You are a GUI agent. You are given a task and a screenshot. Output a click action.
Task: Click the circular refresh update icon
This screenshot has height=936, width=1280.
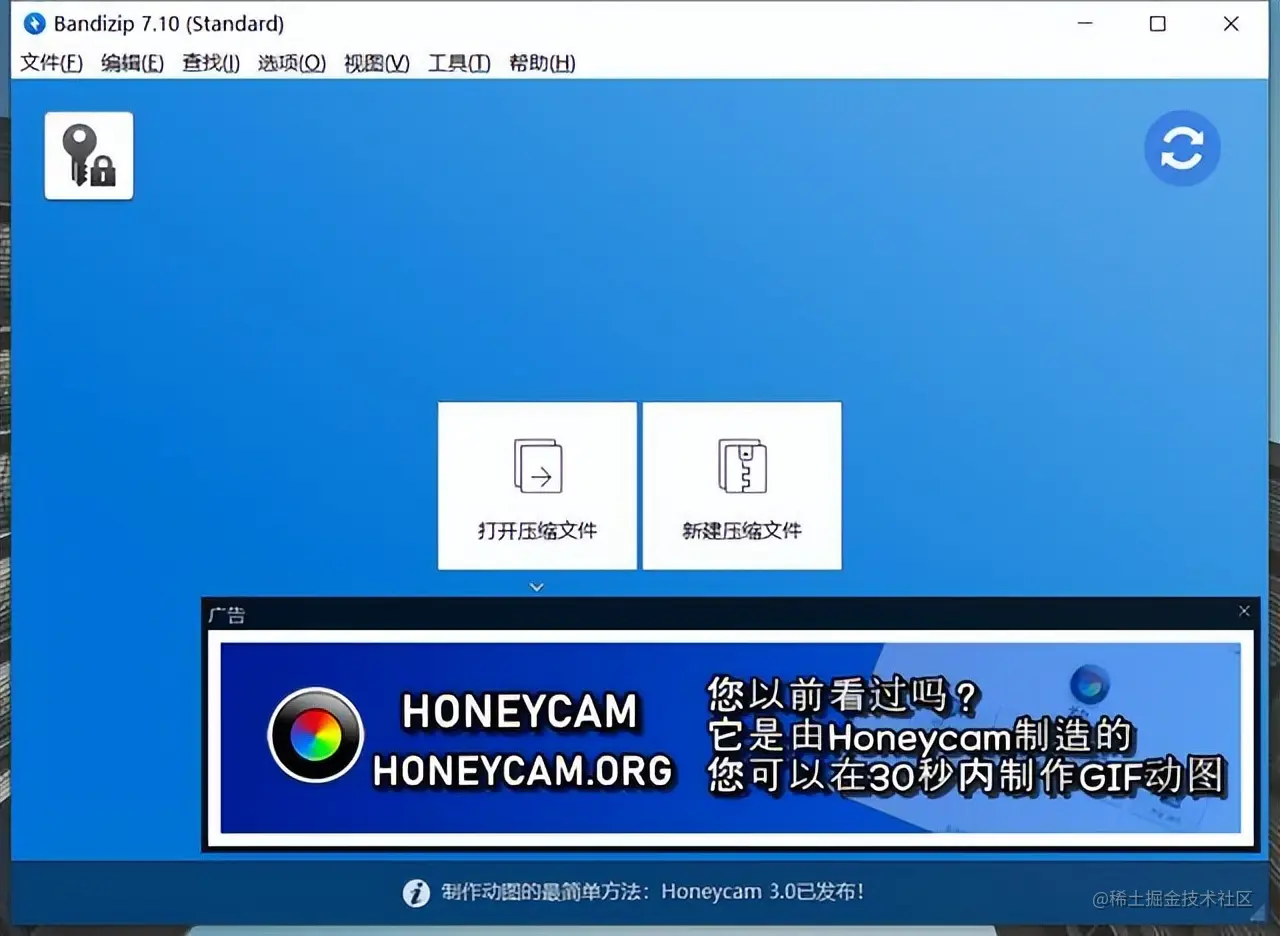(x=1182, y=148)
